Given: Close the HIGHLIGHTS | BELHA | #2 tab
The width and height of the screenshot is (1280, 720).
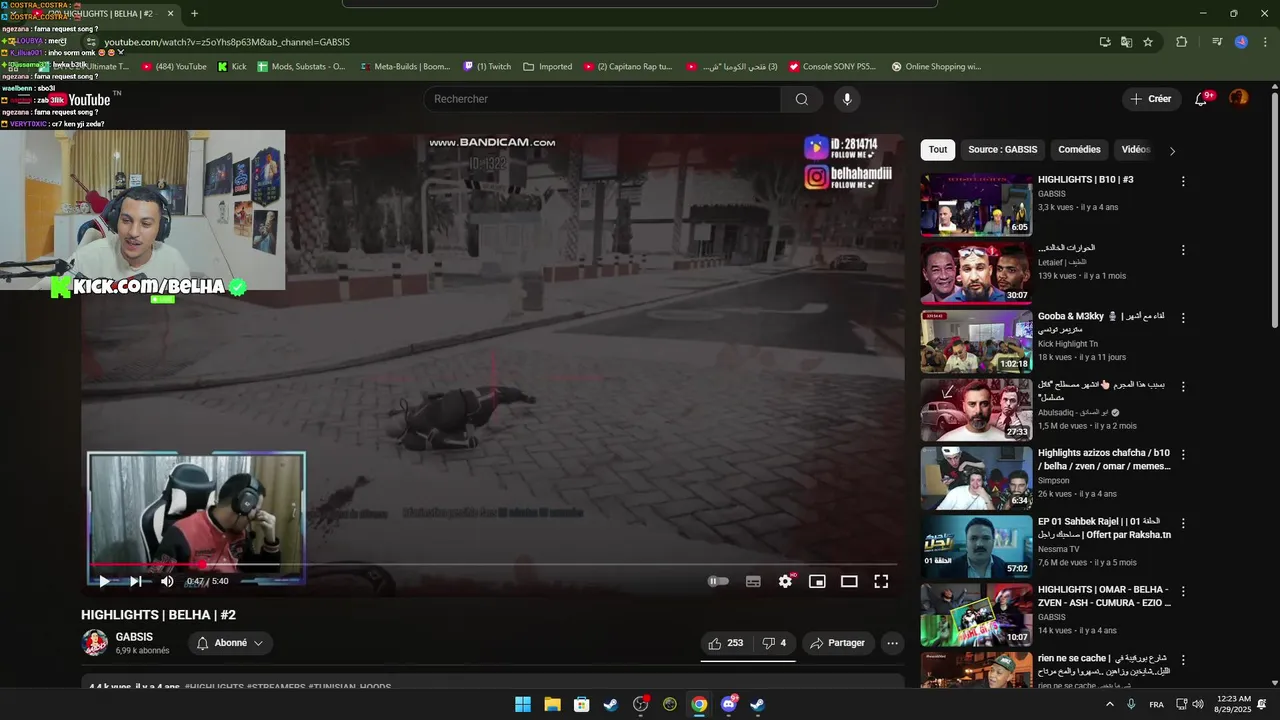Looking at the screenshot, I should 170,14.
